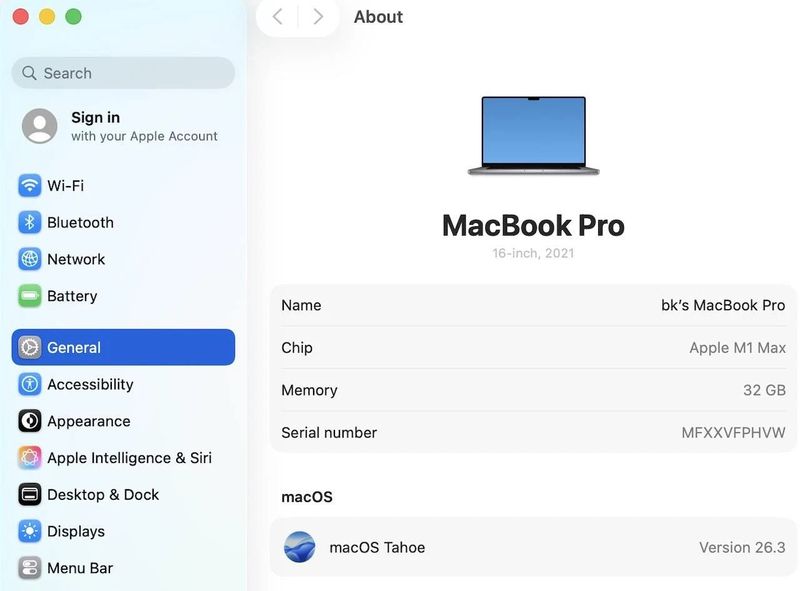Go forward with the right chevron
The width and height of the screenshot is (800, 591).
click(x=318, y=17)
